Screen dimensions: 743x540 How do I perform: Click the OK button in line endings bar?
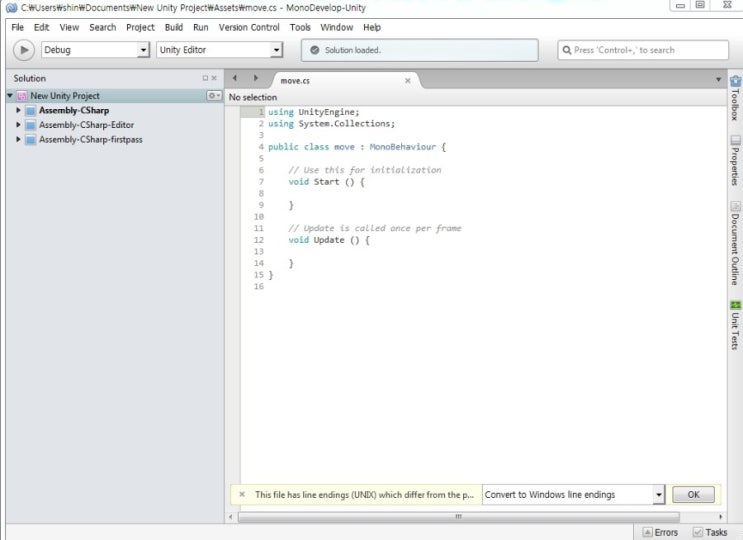click(693, 495)
